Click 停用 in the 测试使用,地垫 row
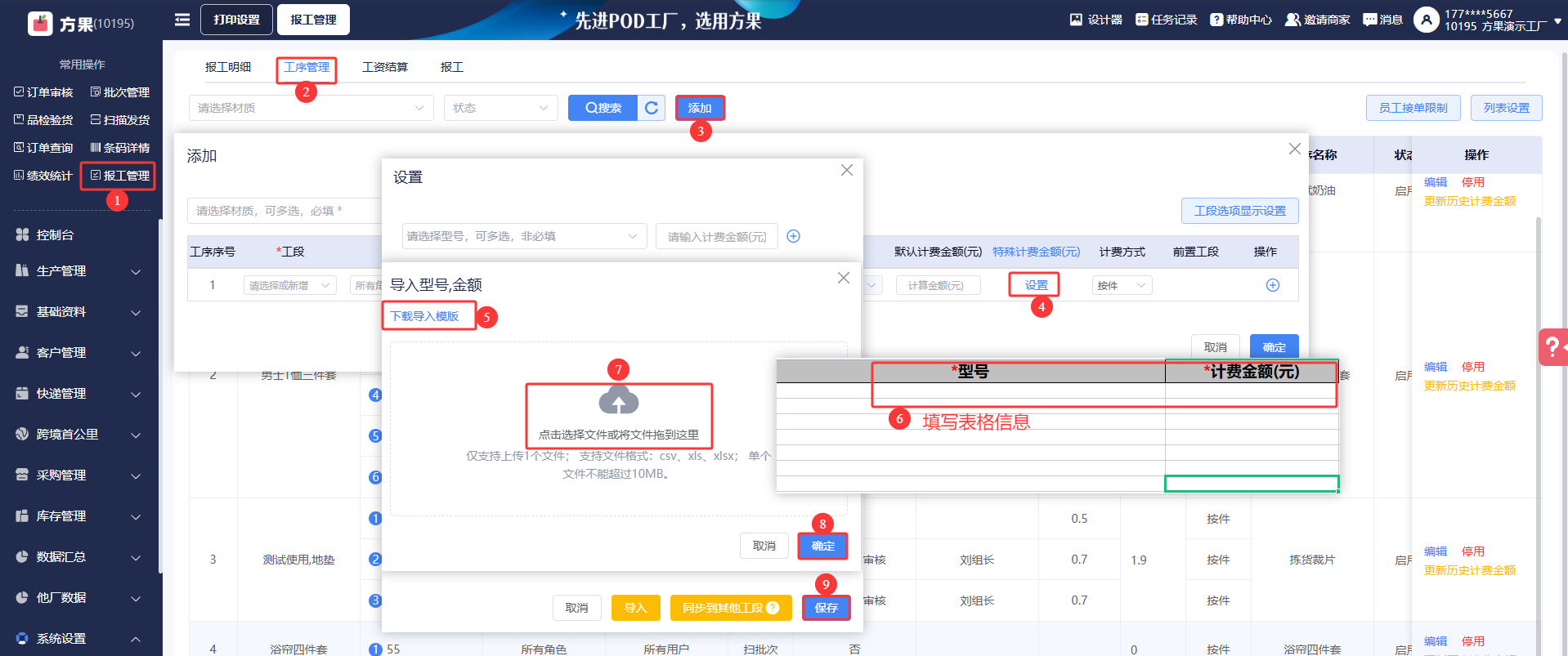Screen dimensions: 1568x656 tap(1473, 551)
